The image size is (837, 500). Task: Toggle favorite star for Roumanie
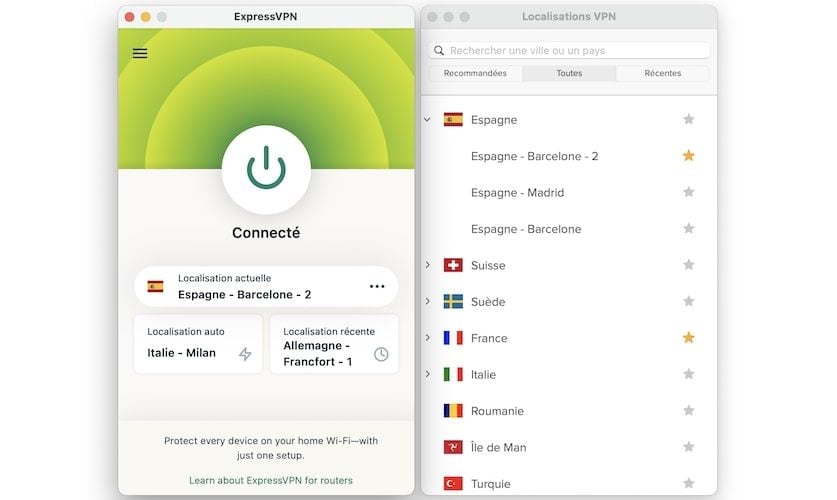coord(689,410)
